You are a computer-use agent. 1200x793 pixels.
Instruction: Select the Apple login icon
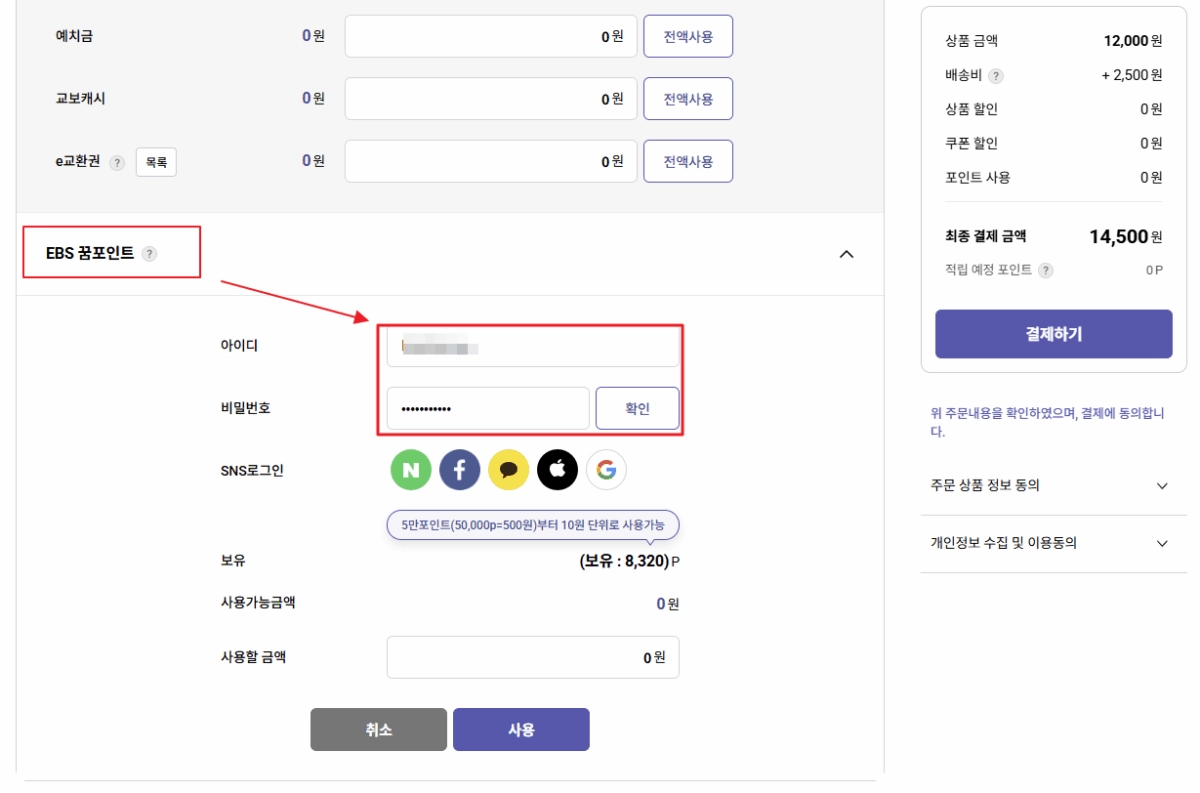click(x=557, y=470)
